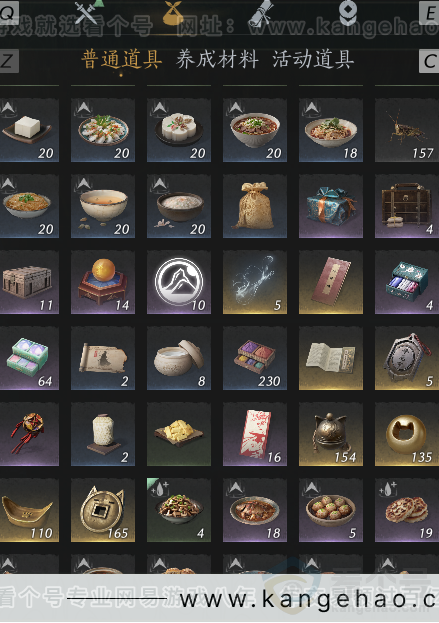Select the bronze cat bell showing 154
The height and width of the screenshot is (623, 439).
(331, 434)
